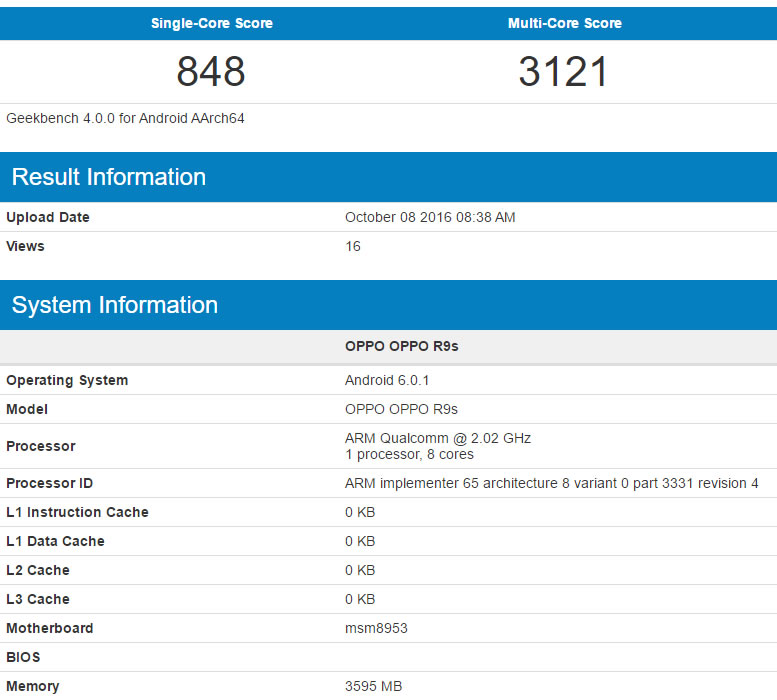Select the single-core score value 848
Viewport: 777px width, 700px height.
tap(211, 72)
